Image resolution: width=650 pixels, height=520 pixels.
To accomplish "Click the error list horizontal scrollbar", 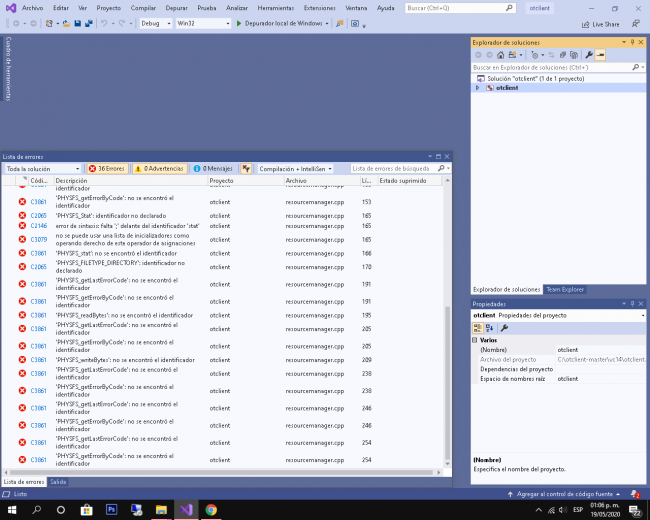I will pos(222,472).
